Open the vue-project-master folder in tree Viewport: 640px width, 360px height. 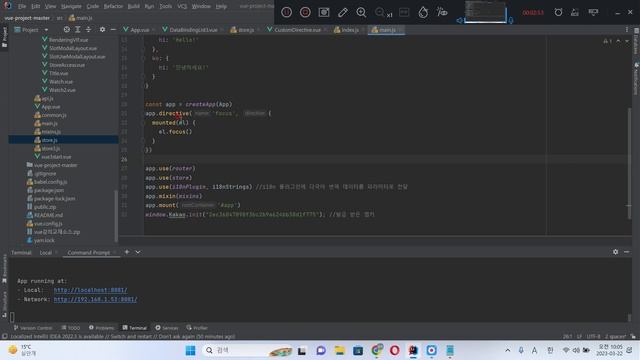click(x=56, y=165)
